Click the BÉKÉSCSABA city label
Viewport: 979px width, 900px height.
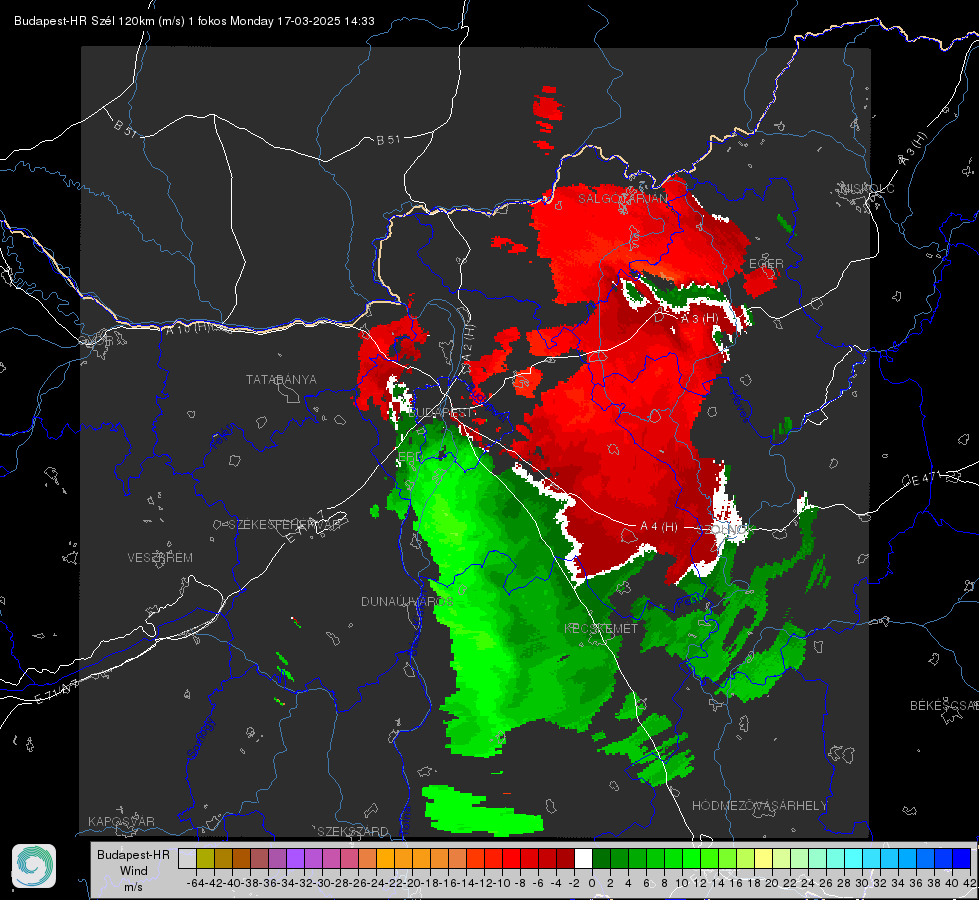point(943,706)
